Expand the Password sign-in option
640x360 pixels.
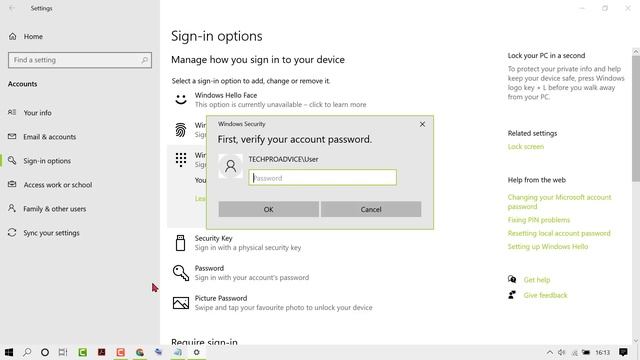tap(252, 273)
